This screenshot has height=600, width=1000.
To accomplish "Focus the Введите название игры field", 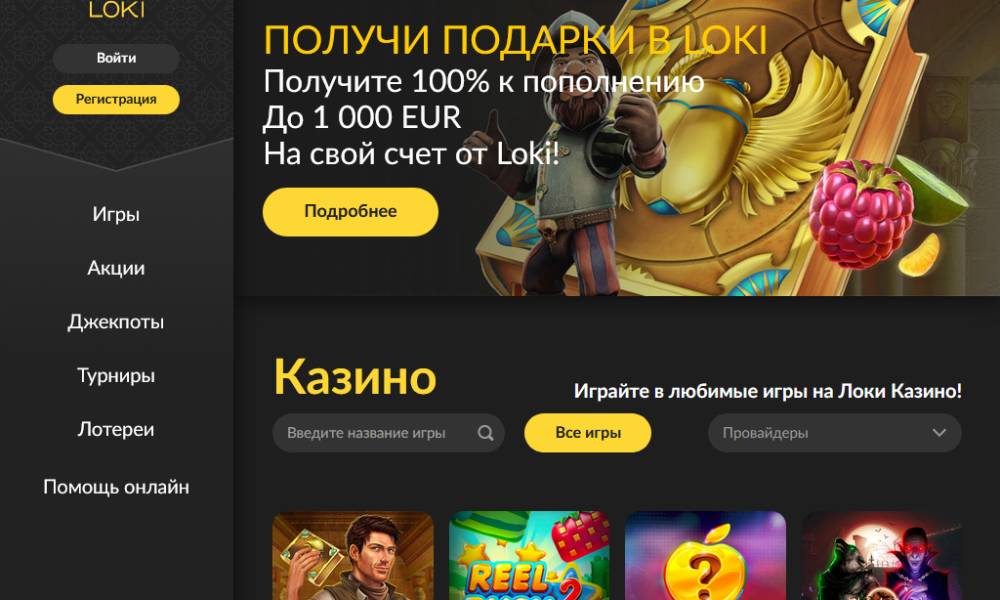I will [x=388, y=433].
